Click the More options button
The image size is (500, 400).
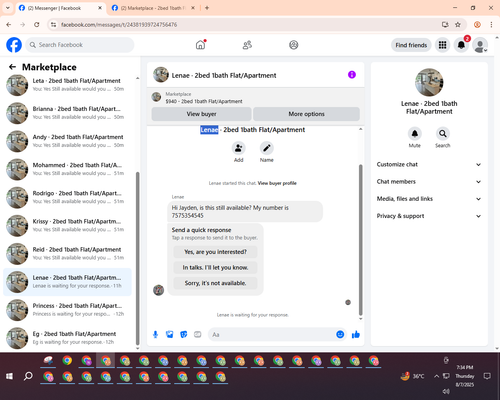coord(306,114)
